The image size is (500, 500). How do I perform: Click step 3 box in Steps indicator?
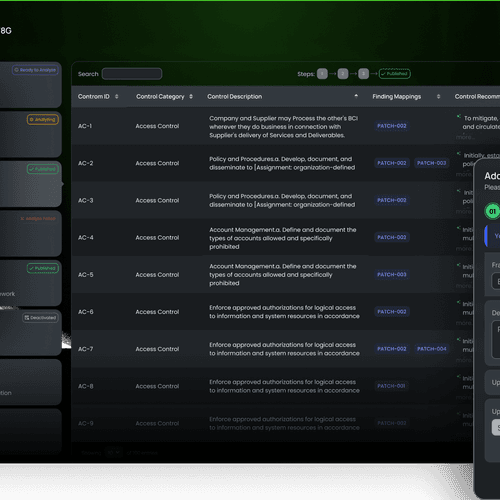pyautogui.click(x=363, y=74)
